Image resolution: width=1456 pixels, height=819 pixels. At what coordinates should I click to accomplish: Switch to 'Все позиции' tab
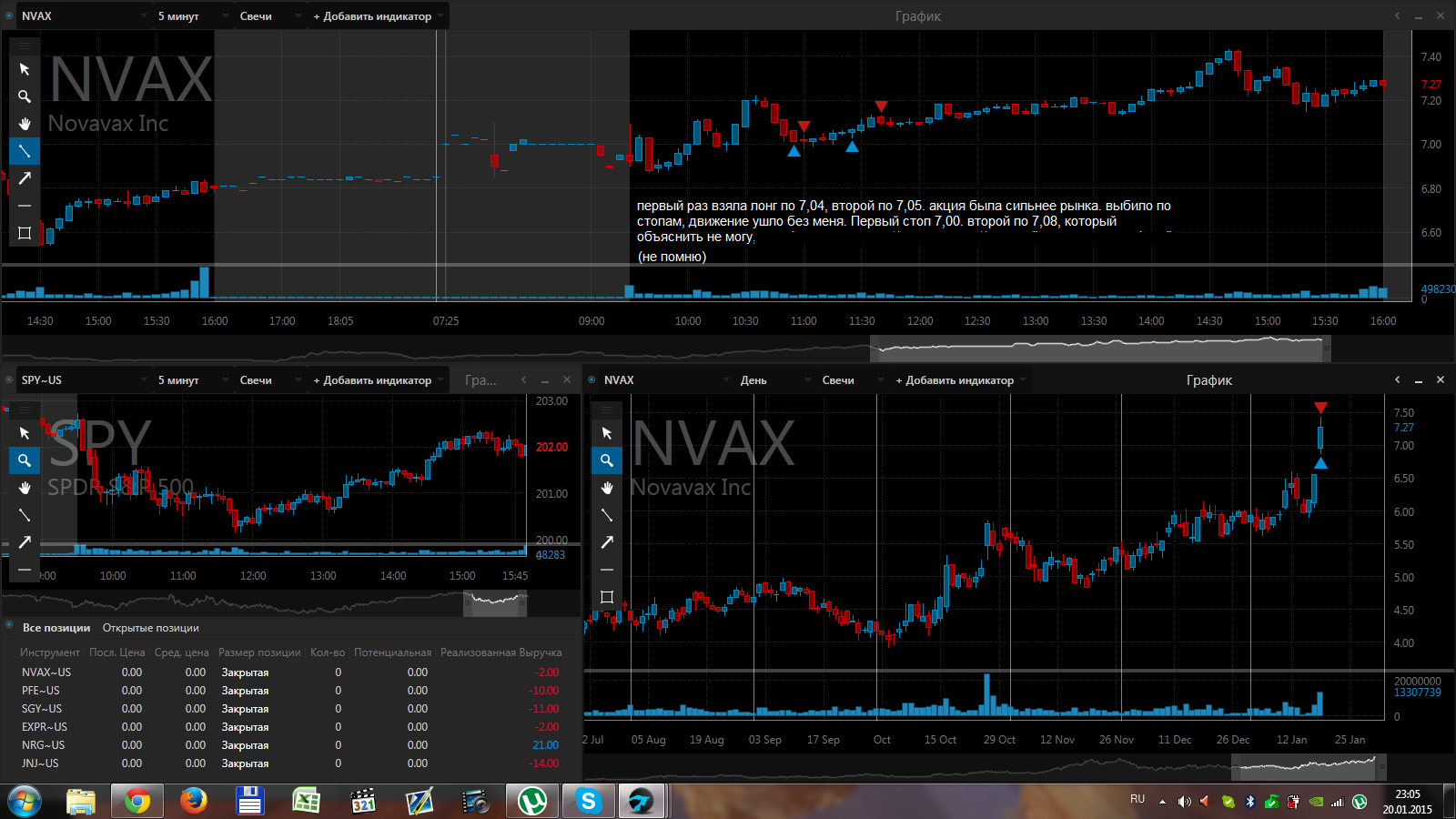56,628
